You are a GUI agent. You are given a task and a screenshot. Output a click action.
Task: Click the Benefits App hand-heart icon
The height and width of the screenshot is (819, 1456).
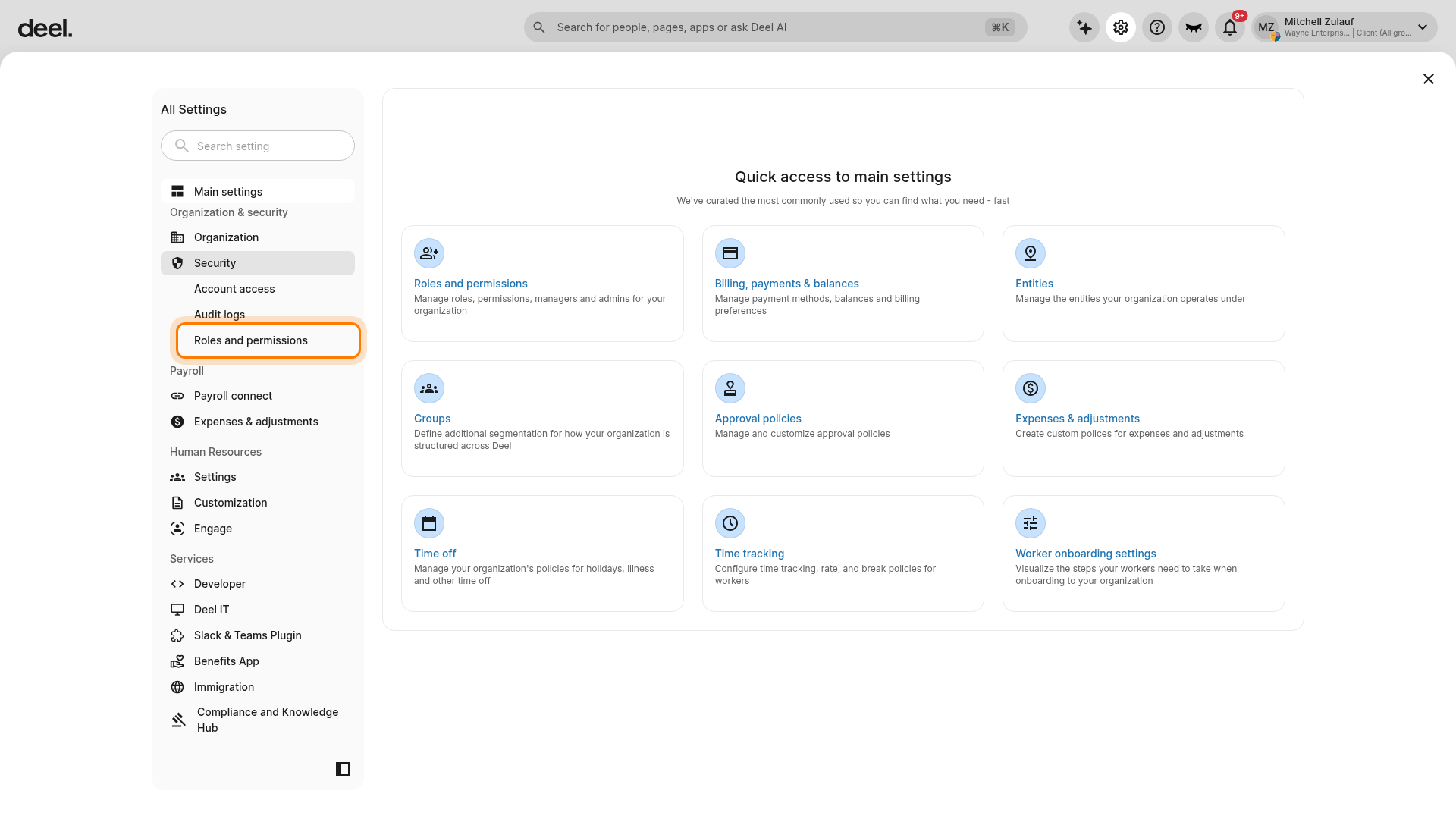tap(177, 661)
